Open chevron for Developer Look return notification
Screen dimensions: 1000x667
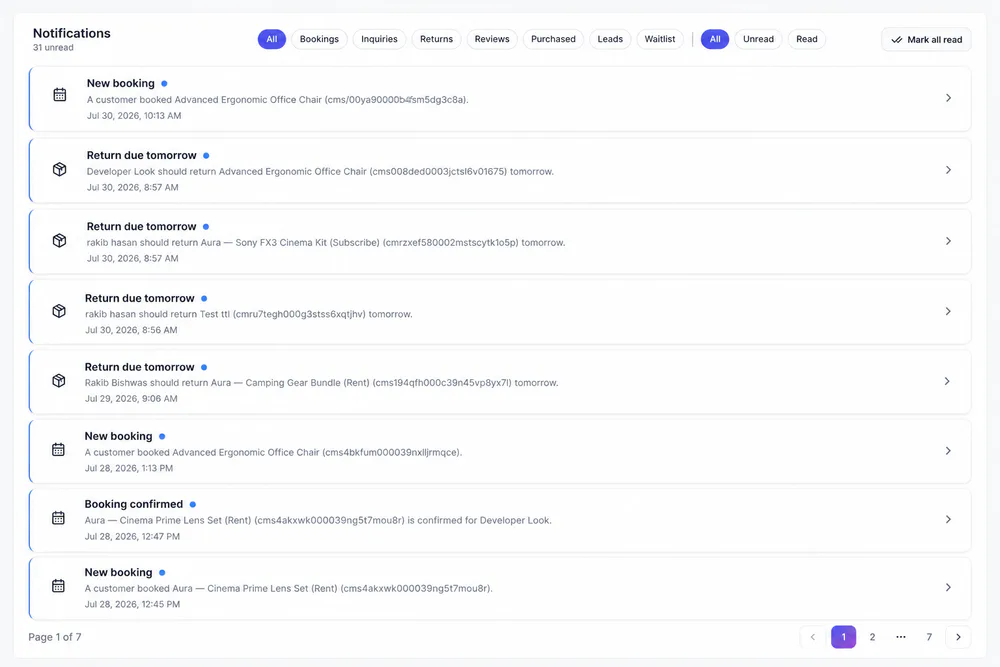[x=948, y=170]
